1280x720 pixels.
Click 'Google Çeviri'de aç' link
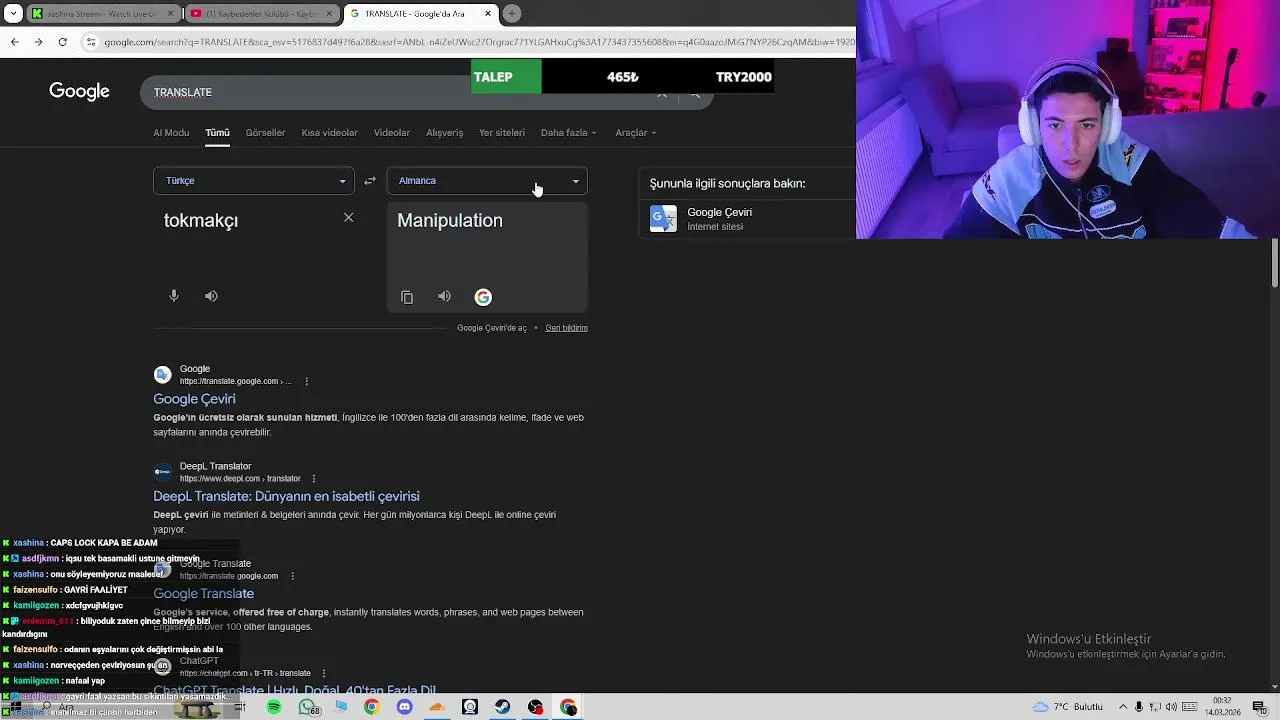492,328
